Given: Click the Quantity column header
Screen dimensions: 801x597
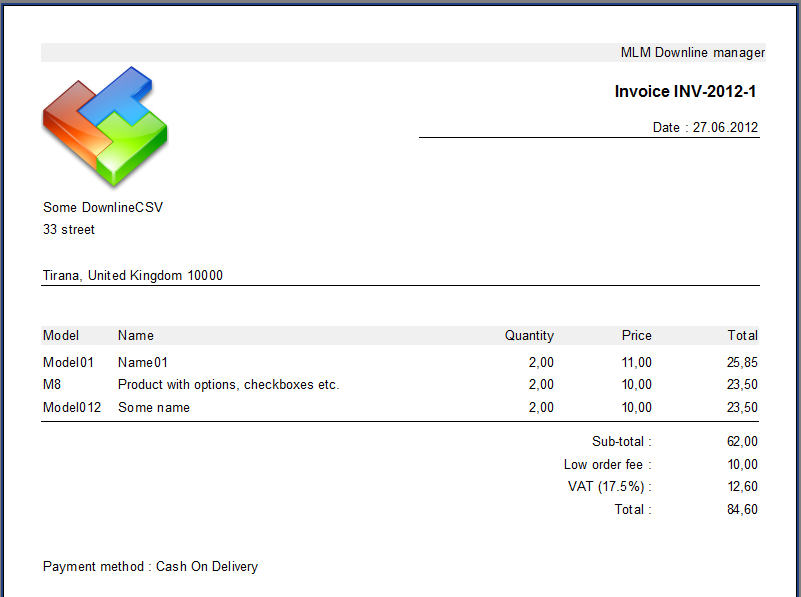Looking at the screenshot, I should [529, 336].
